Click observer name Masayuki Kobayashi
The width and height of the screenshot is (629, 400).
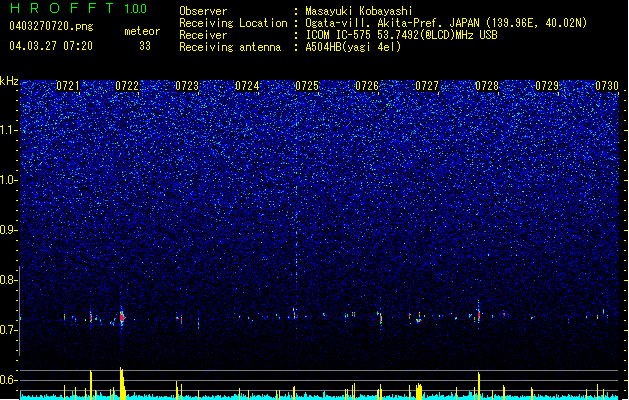pyautogui.click(x=359, y=11)
